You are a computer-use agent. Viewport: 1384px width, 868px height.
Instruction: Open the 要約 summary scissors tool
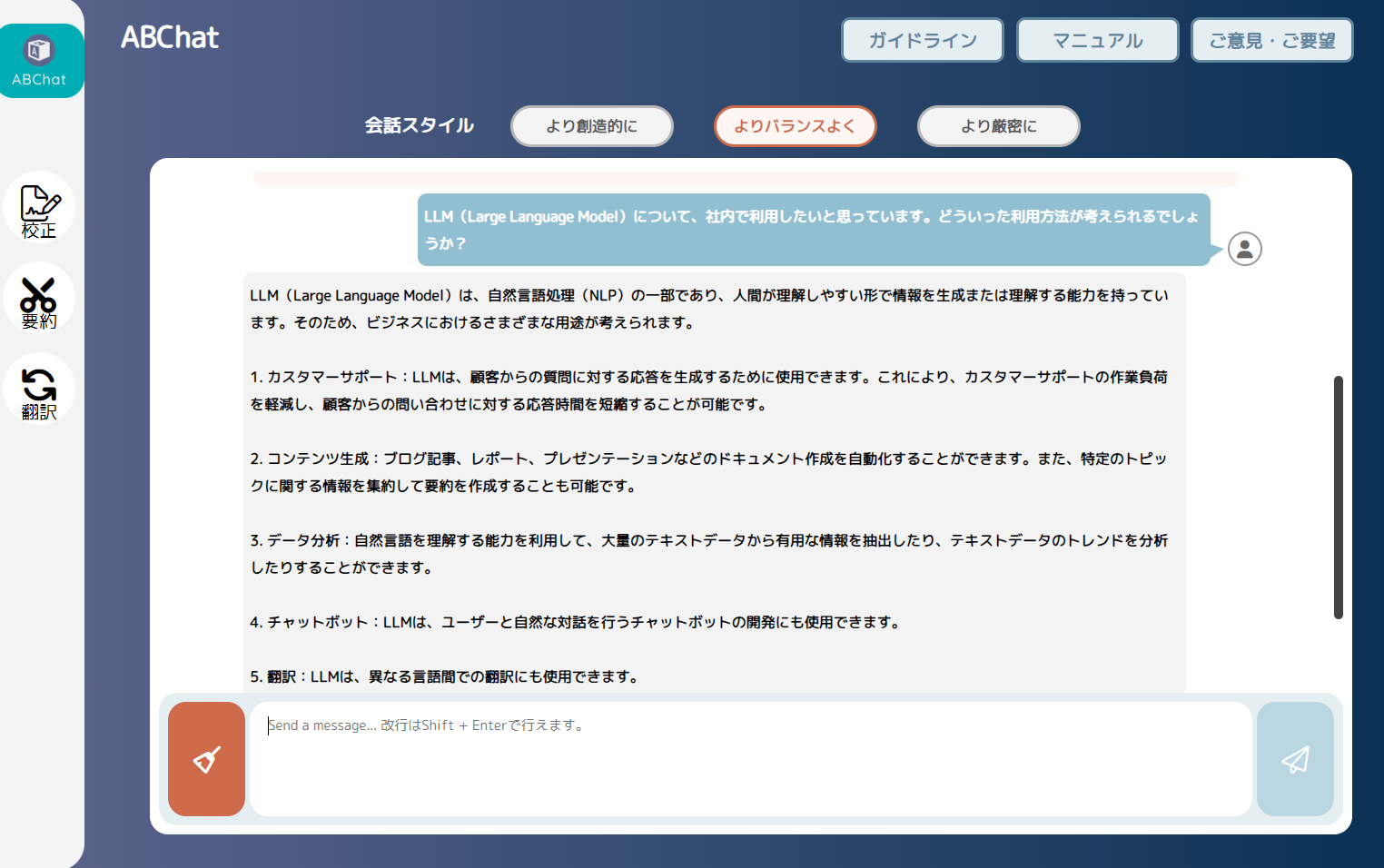coord(39,301)
